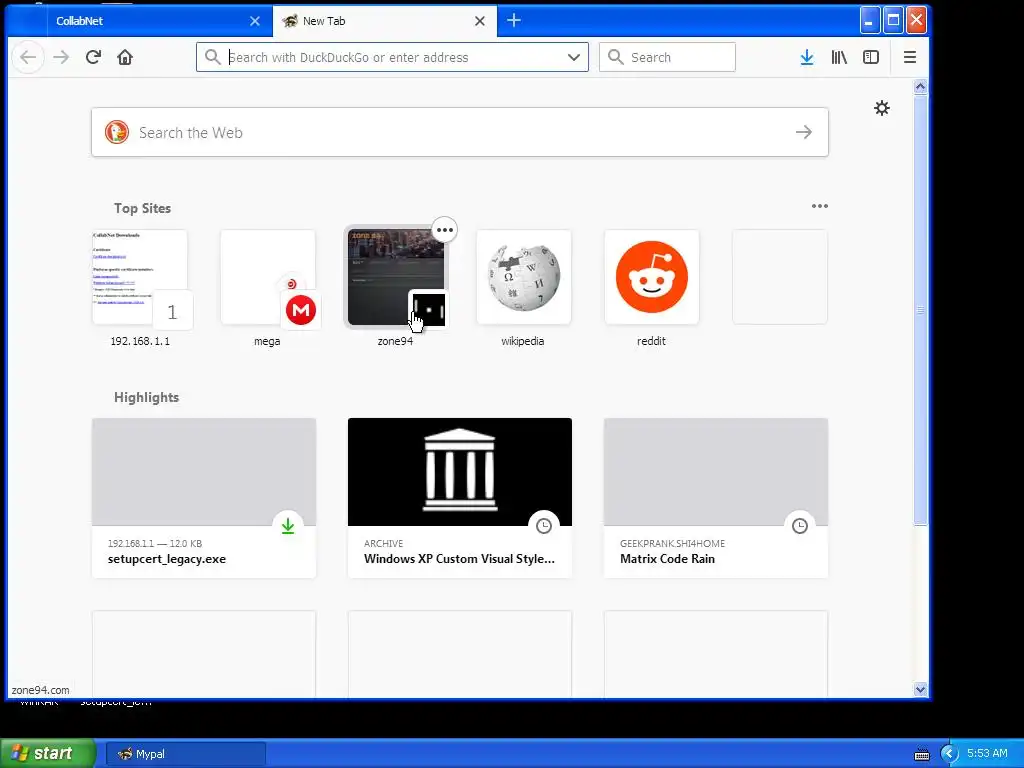This screenshot has height=768, width=1024.
Task: Click the mega red M icon
Action: (x=301, y=310)
